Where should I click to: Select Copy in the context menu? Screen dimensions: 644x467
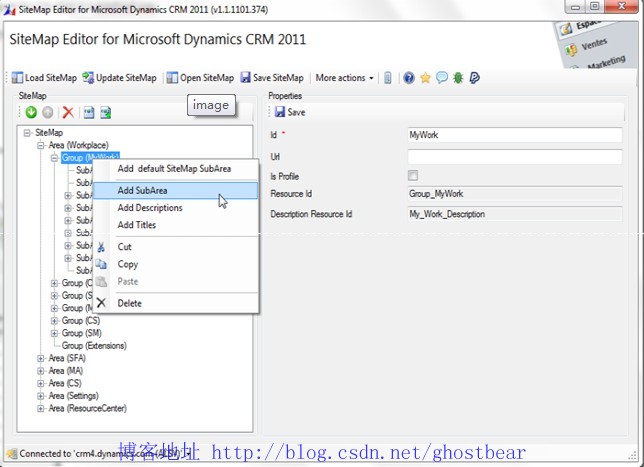pyautogui.click(x=176, y=264)
